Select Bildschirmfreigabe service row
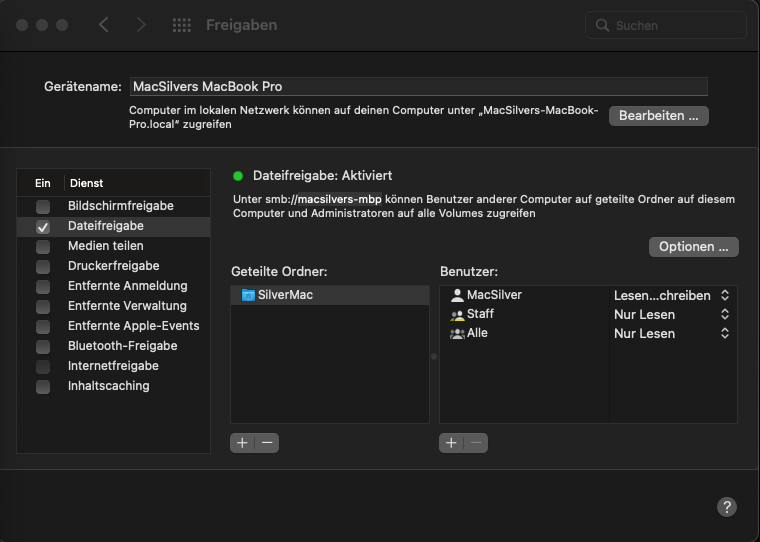Screen dimensions: 760x542 tap(114, 206)
